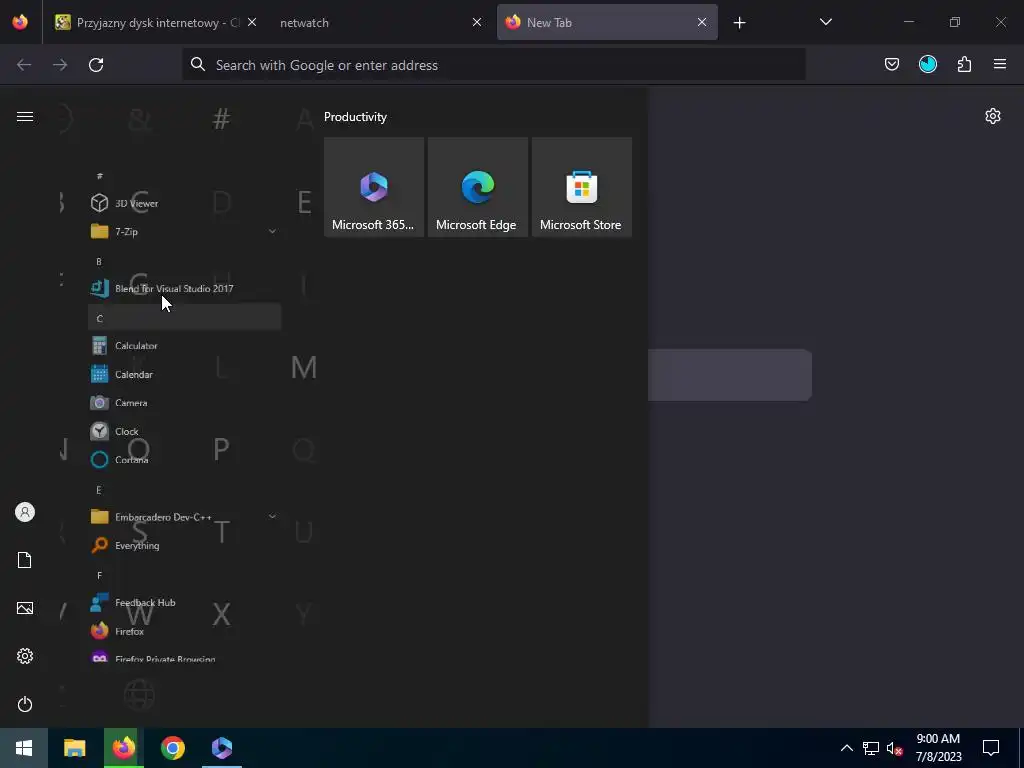The image size is (1024, 768).
Task: Click the Productivity group title
Action: 355,117
